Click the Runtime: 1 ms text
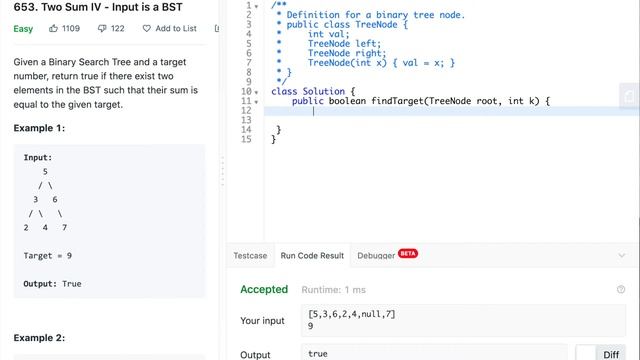 pyautogui.click(x=333, y=290)
